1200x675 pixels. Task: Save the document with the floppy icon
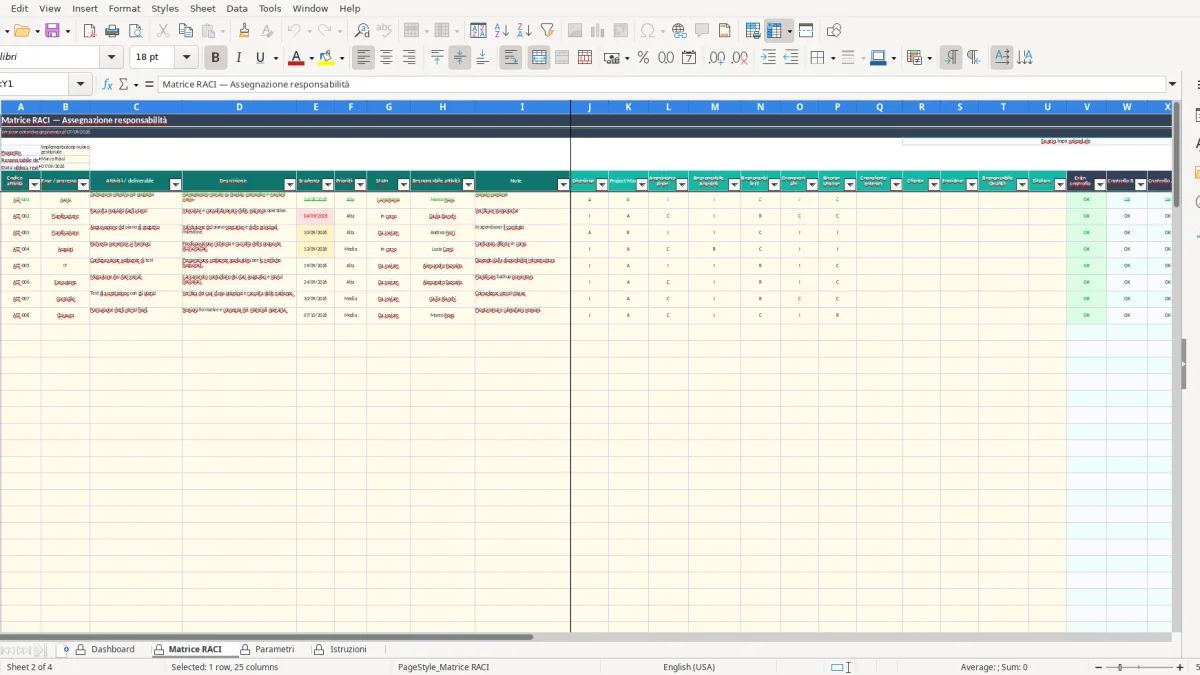click(52, 31)
